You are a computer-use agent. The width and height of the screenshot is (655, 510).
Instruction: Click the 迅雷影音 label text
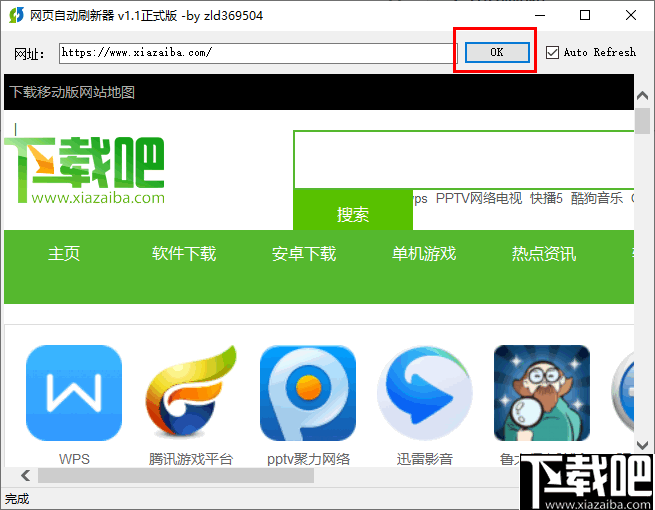425,459
